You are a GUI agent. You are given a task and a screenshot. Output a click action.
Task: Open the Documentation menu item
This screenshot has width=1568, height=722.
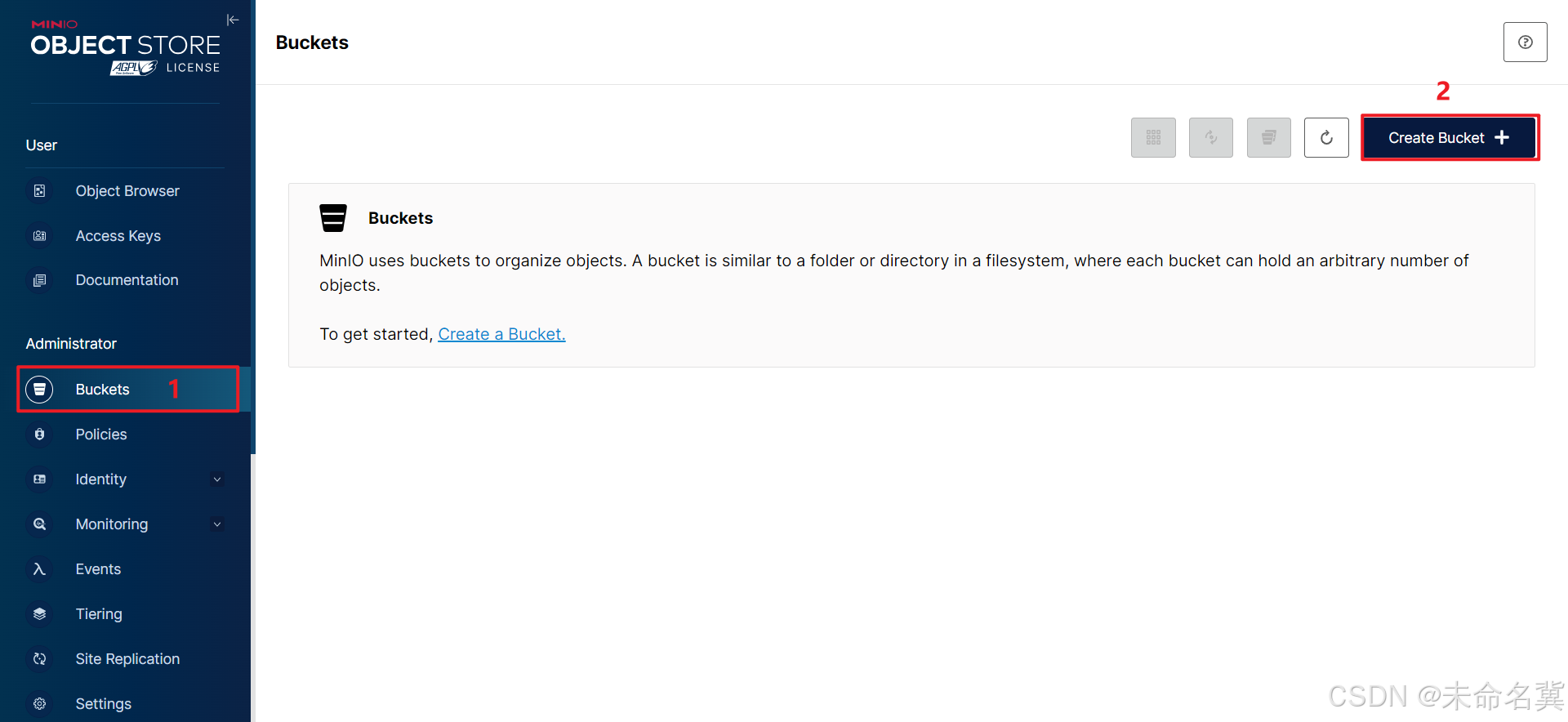pos(125,280)
